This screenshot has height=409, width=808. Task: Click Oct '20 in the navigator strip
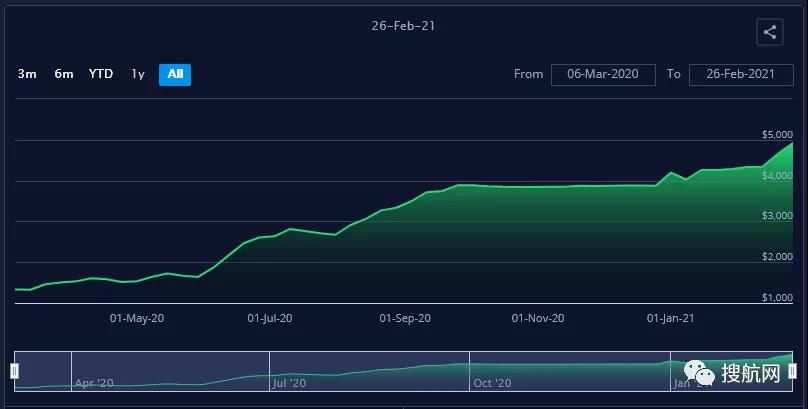tap(492, 383)
